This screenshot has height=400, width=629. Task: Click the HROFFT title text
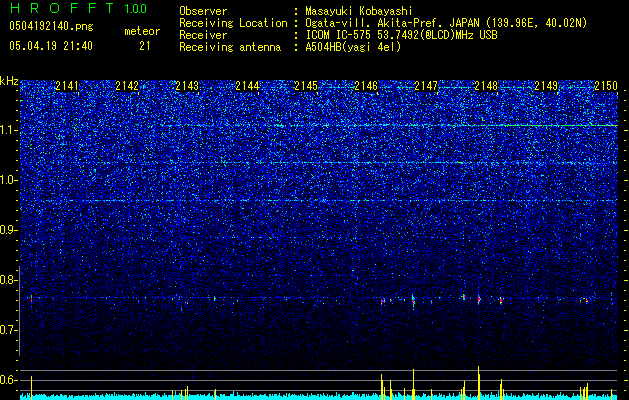(62, 8)
